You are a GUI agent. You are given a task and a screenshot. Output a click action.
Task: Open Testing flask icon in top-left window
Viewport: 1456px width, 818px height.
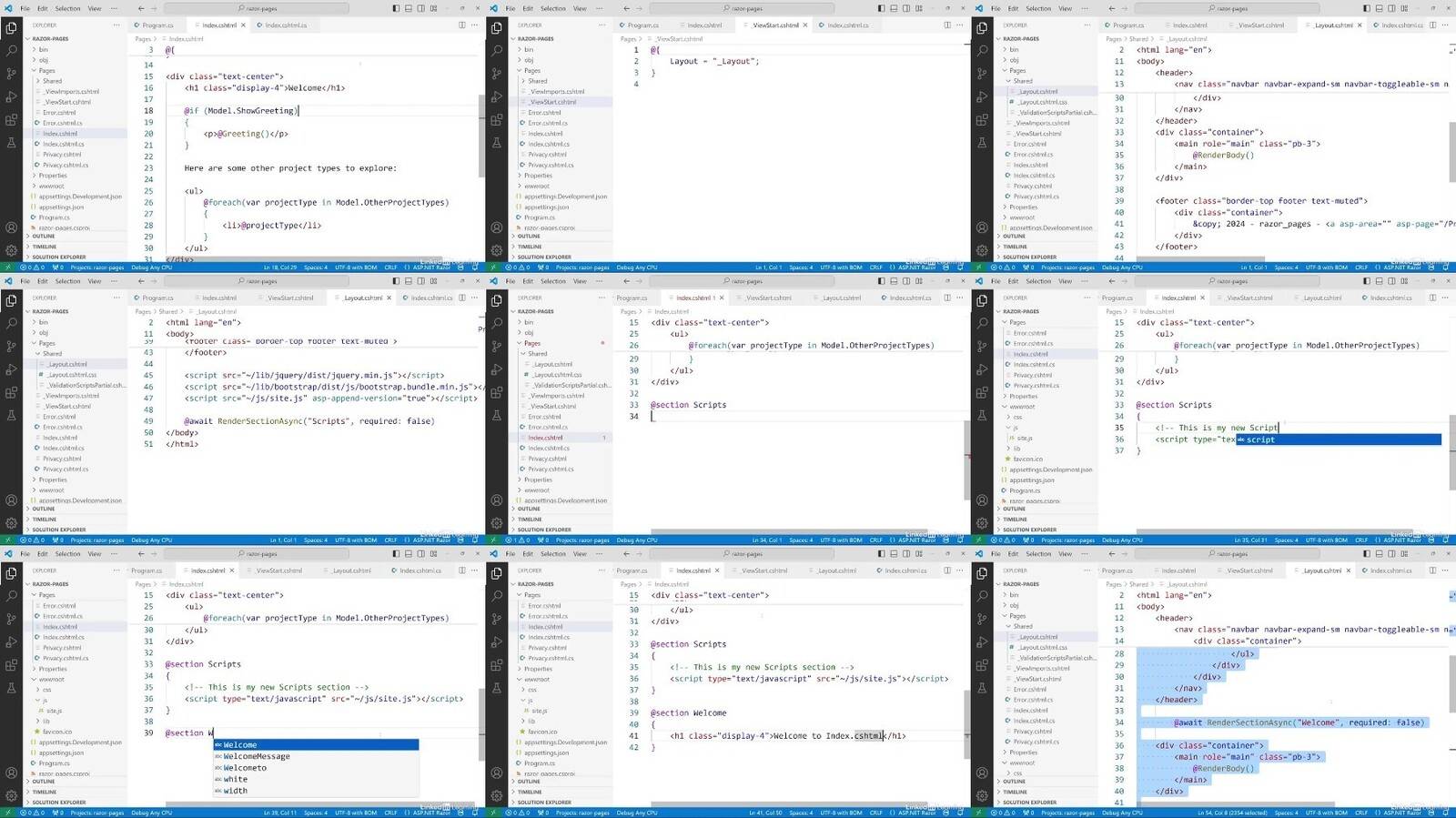pos(11,142)
